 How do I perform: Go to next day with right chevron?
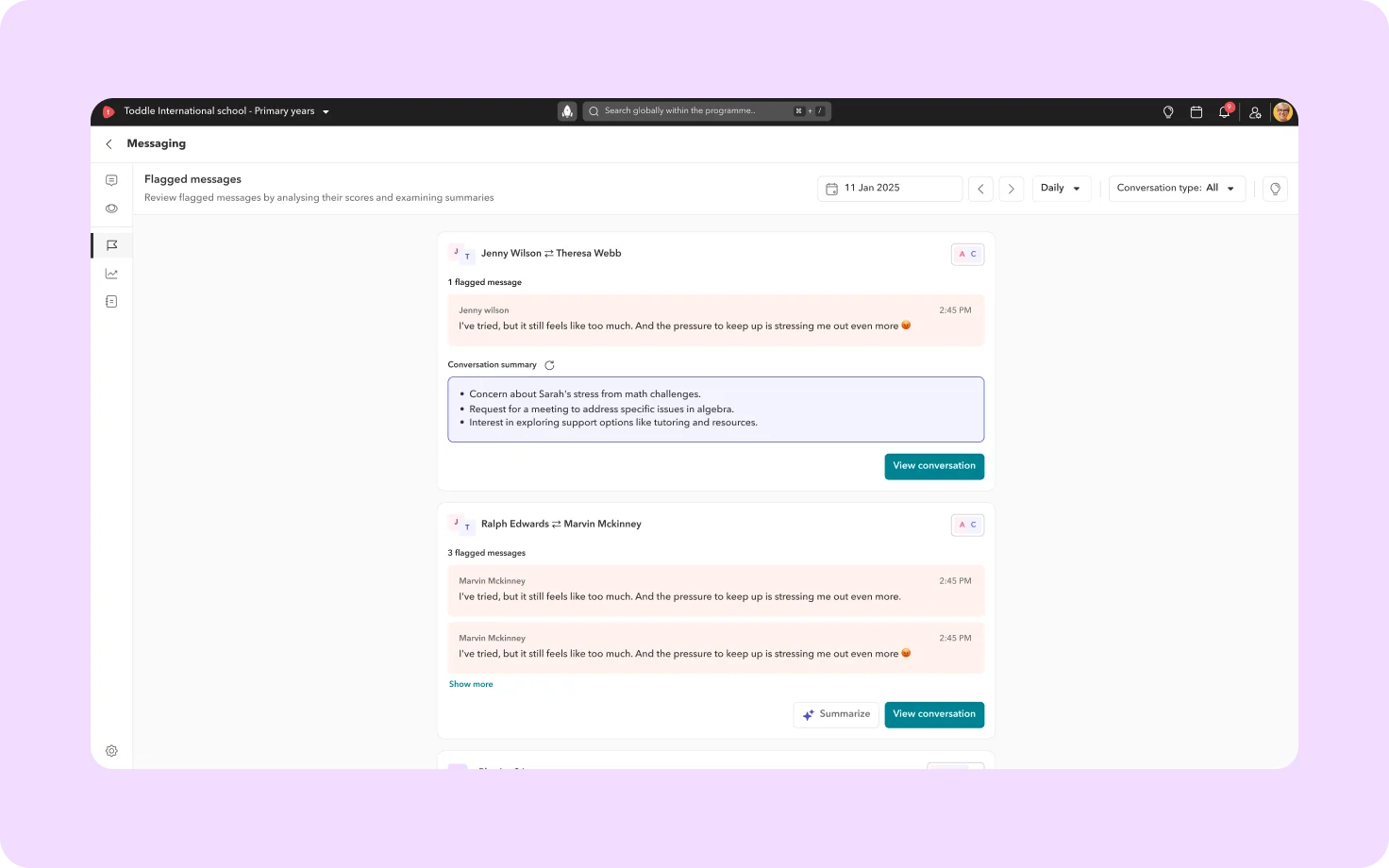tap(1011, 189)
